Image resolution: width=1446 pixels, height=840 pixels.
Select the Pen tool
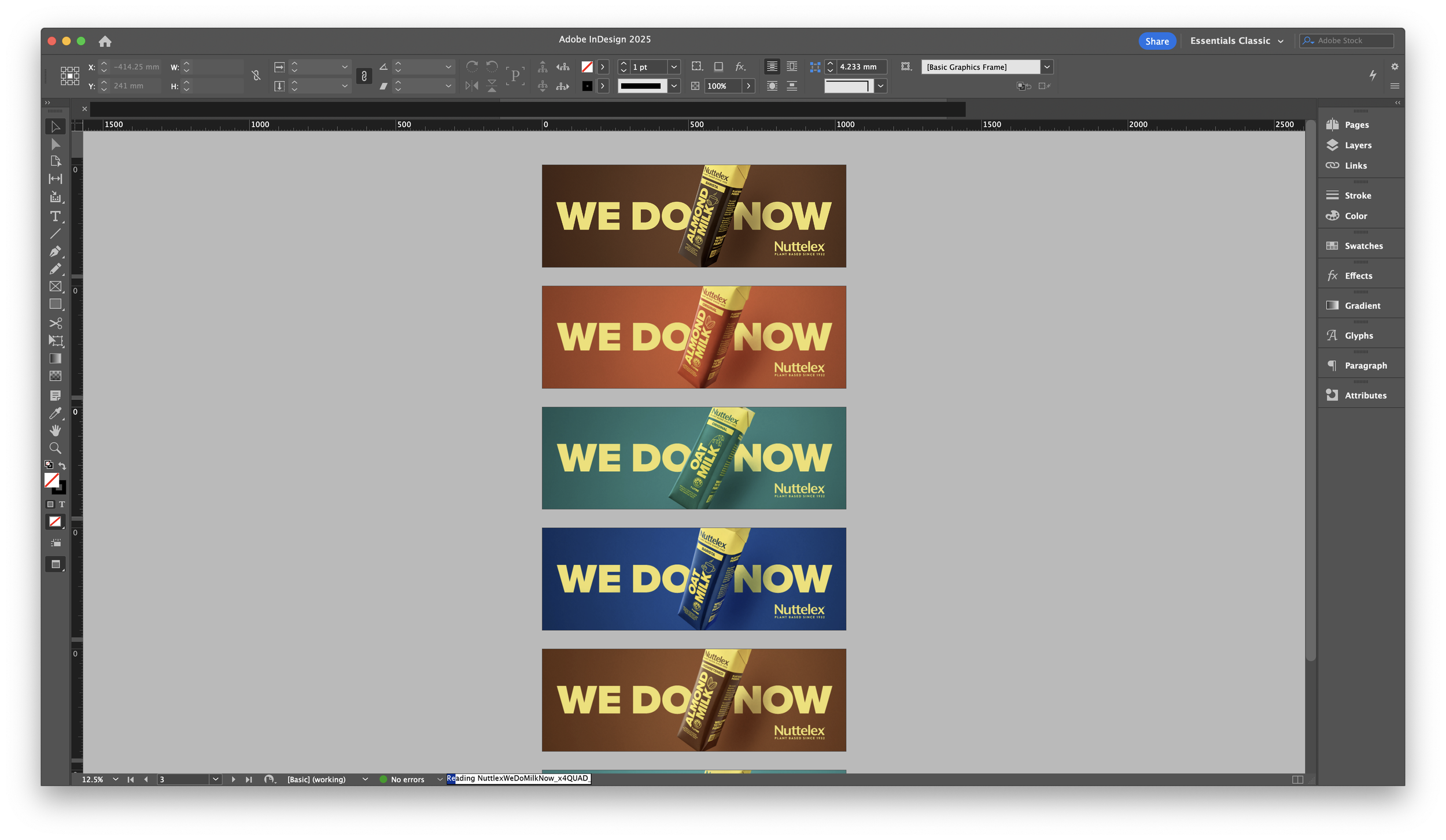pos(56,251)
